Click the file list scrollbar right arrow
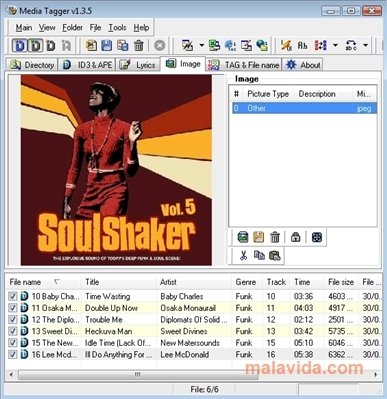The width and height of the screenshot is (387, 399). (376, 375)
